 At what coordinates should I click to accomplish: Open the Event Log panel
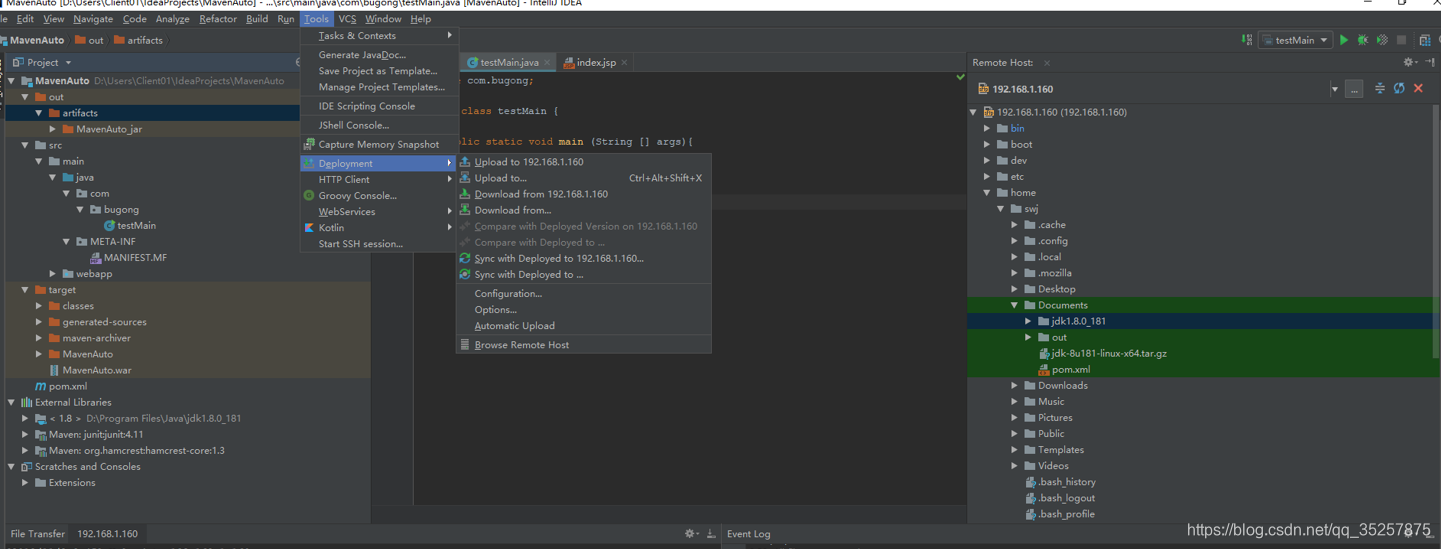[748, 534]
